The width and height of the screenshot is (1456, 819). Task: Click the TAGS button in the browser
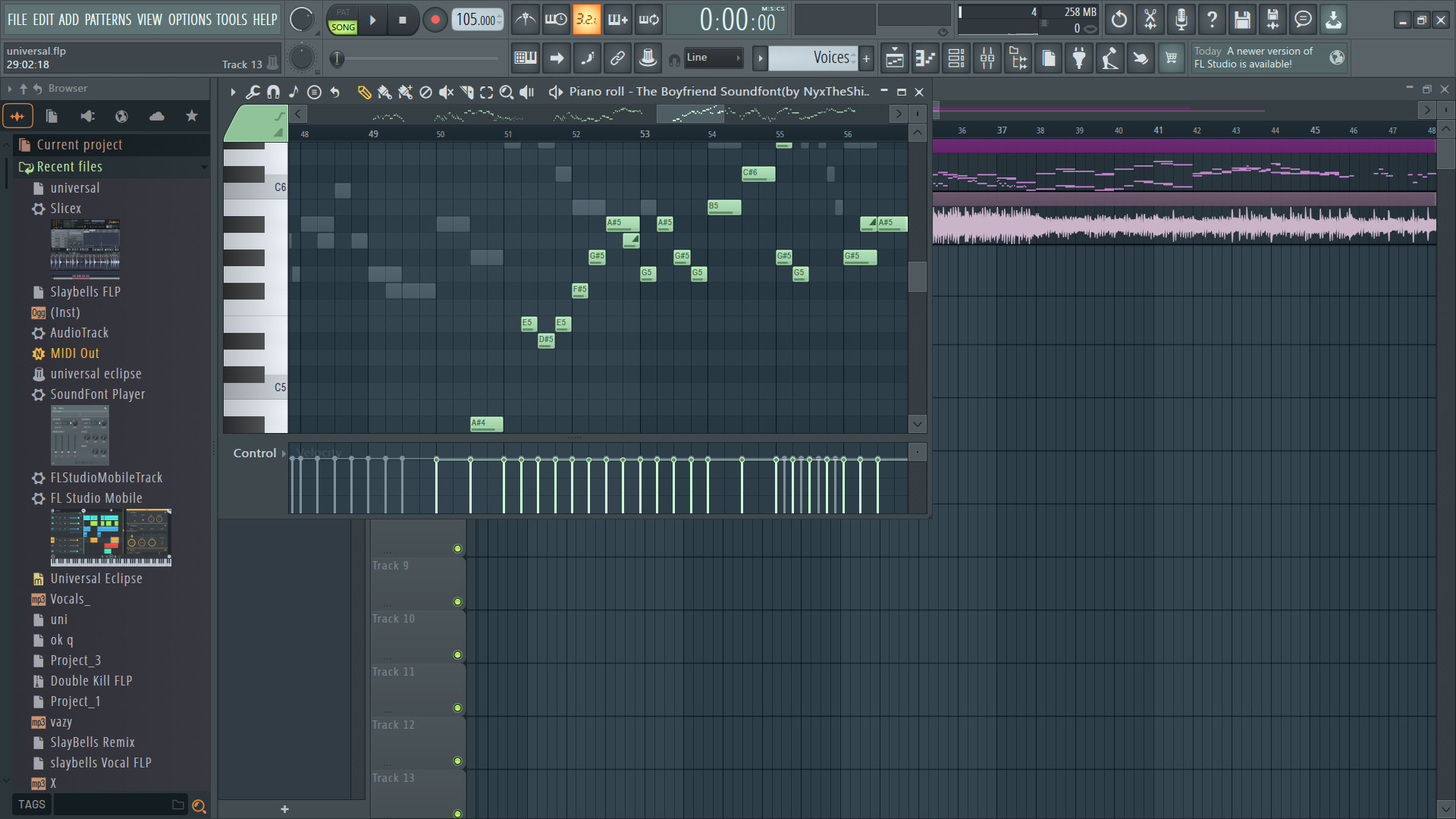coord(31,805)
